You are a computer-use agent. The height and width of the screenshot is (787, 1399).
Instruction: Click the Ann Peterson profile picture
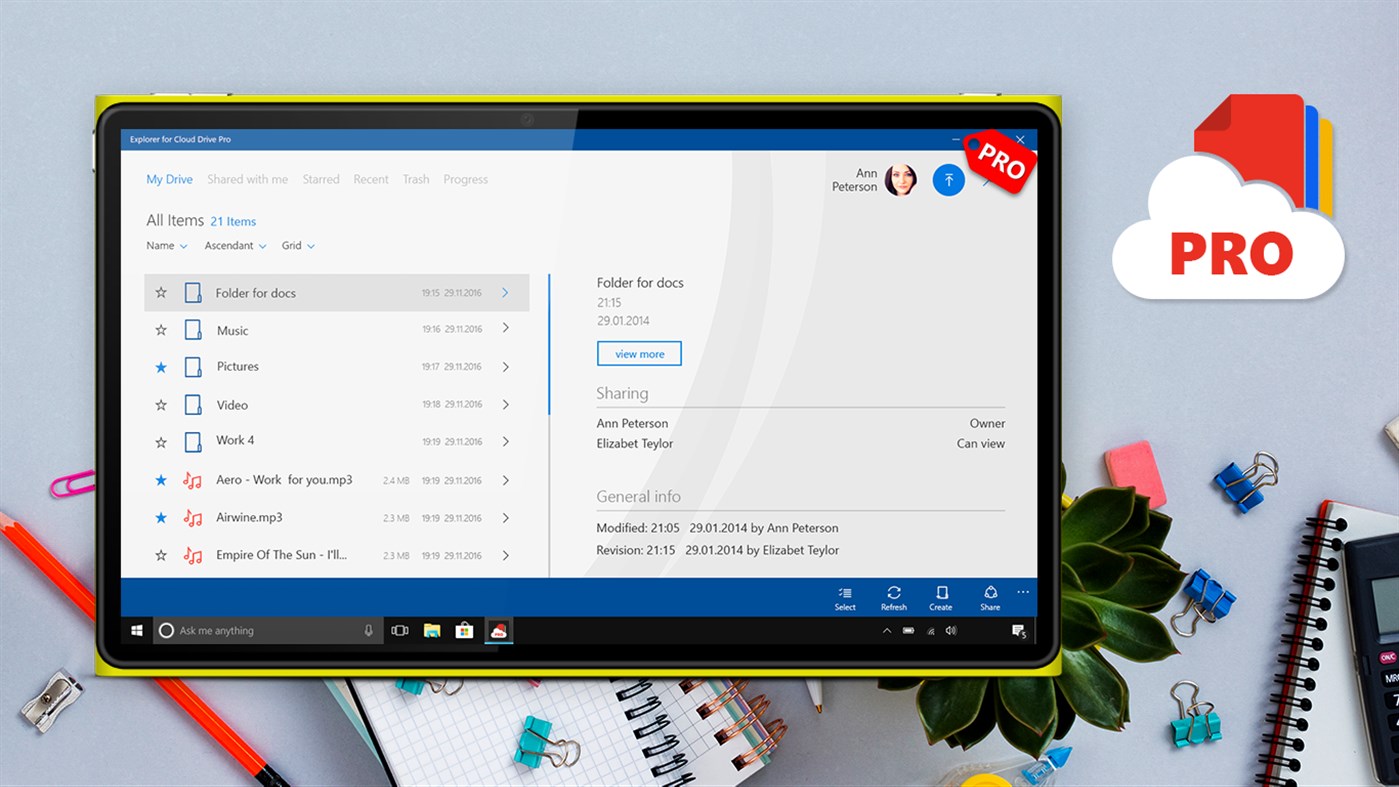click(900, 179)
